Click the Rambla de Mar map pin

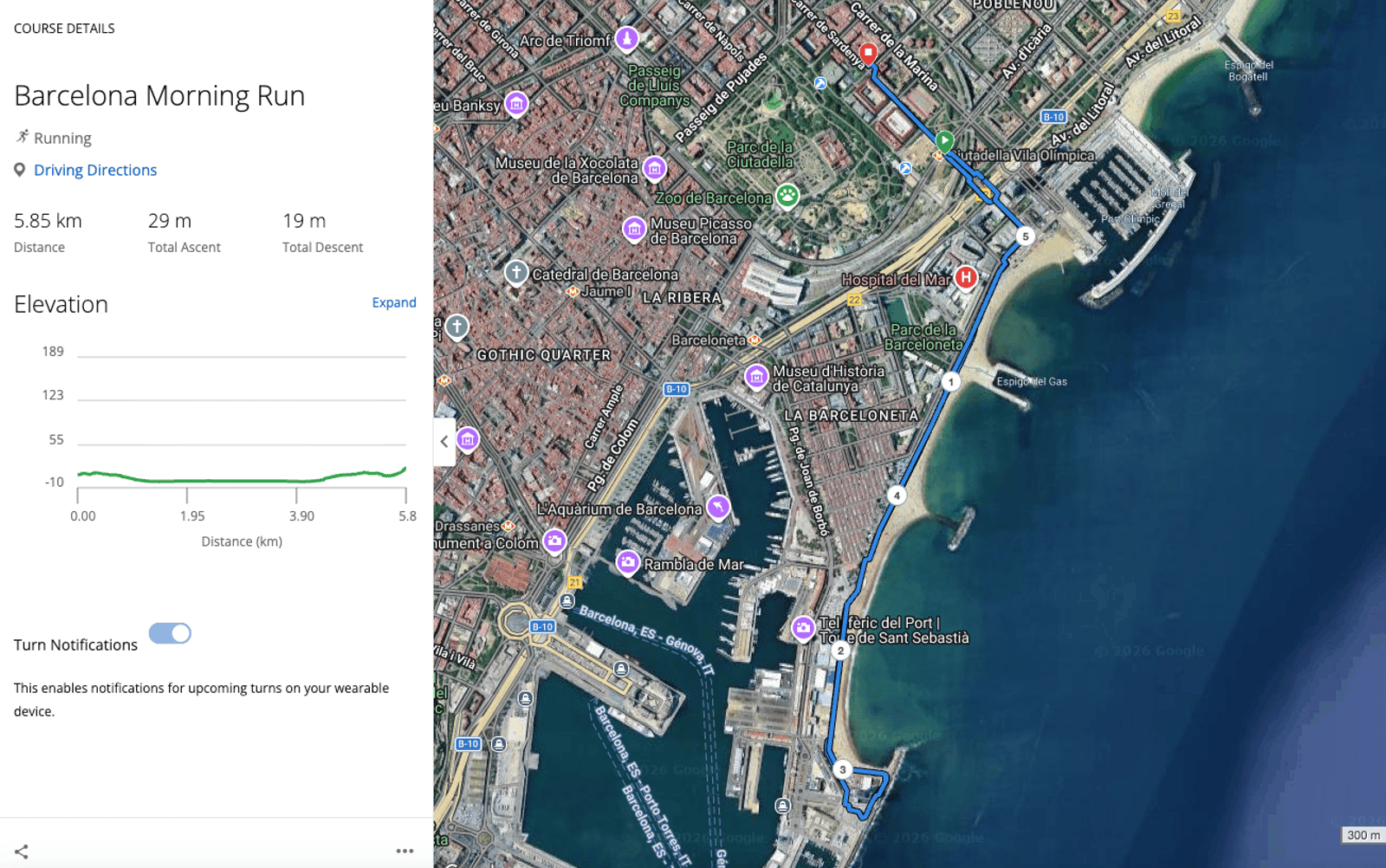click(628, 563)
